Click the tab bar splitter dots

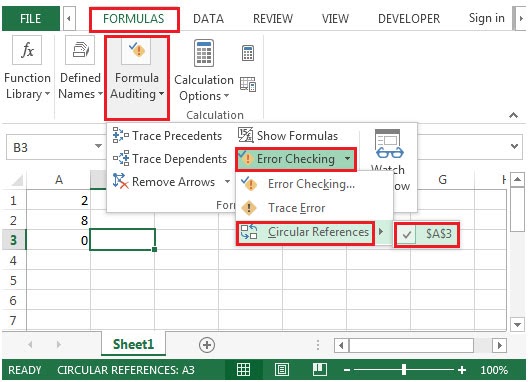click(x=318, y=345)
